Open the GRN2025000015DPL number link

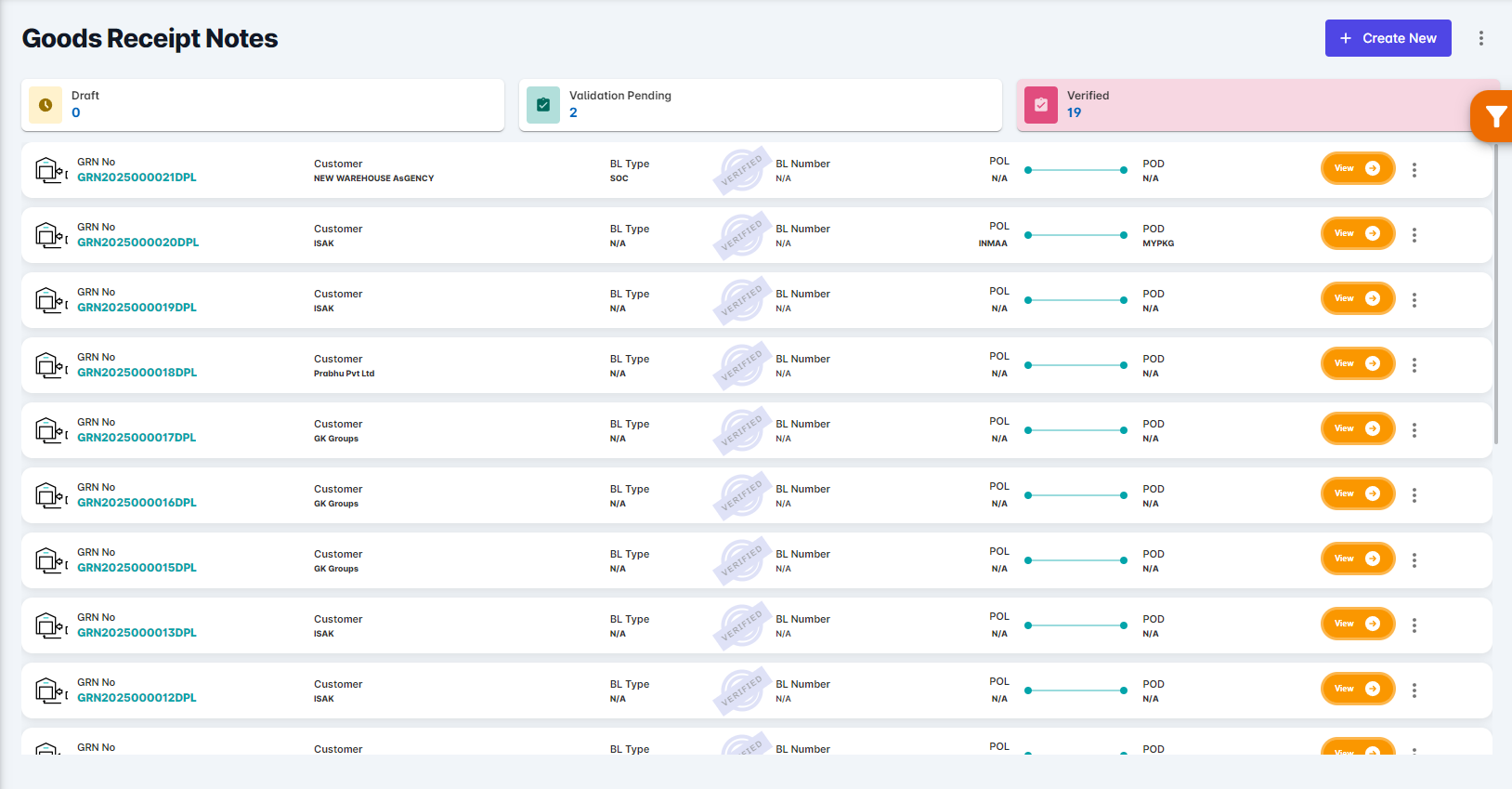pyautogui.click(x=137, y=568)
